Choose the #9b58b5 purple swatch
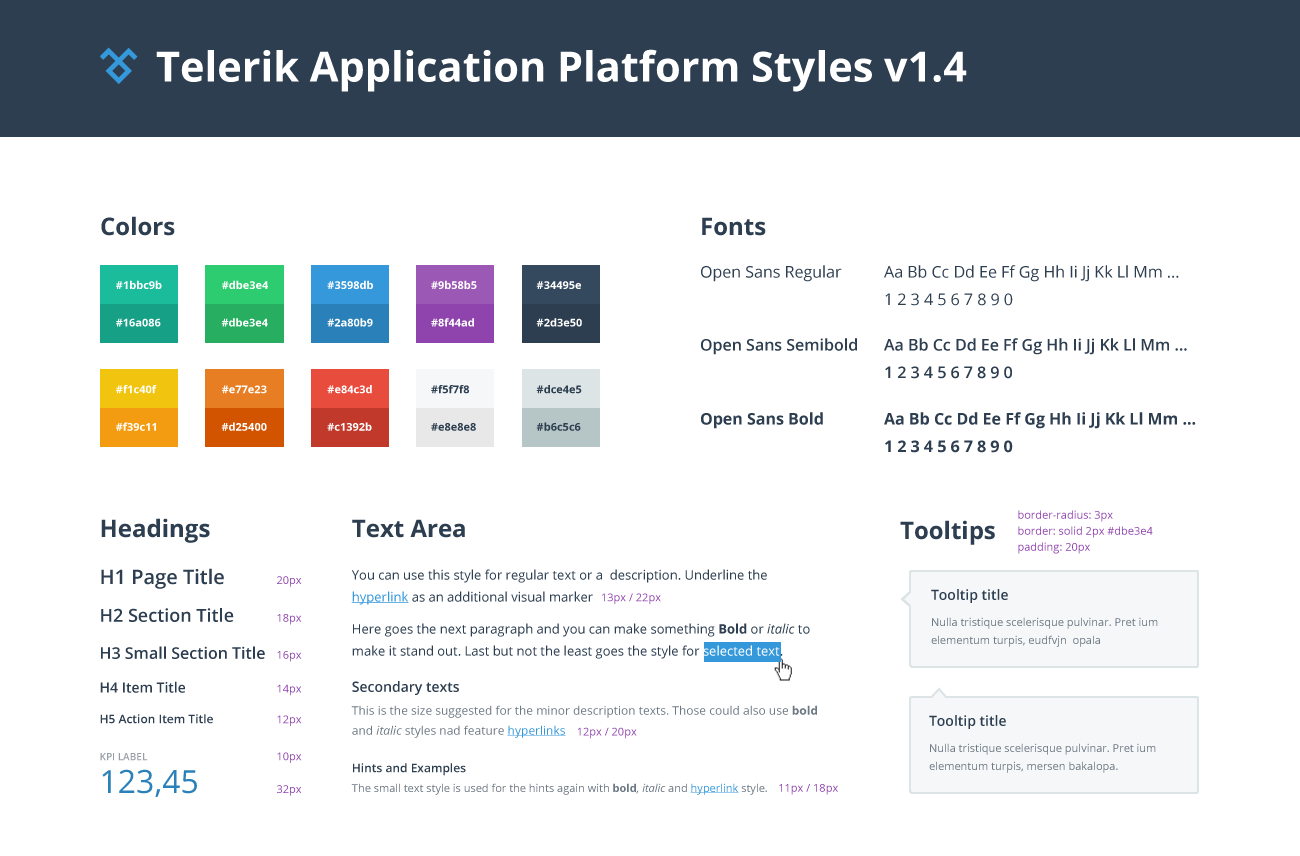 455,285
